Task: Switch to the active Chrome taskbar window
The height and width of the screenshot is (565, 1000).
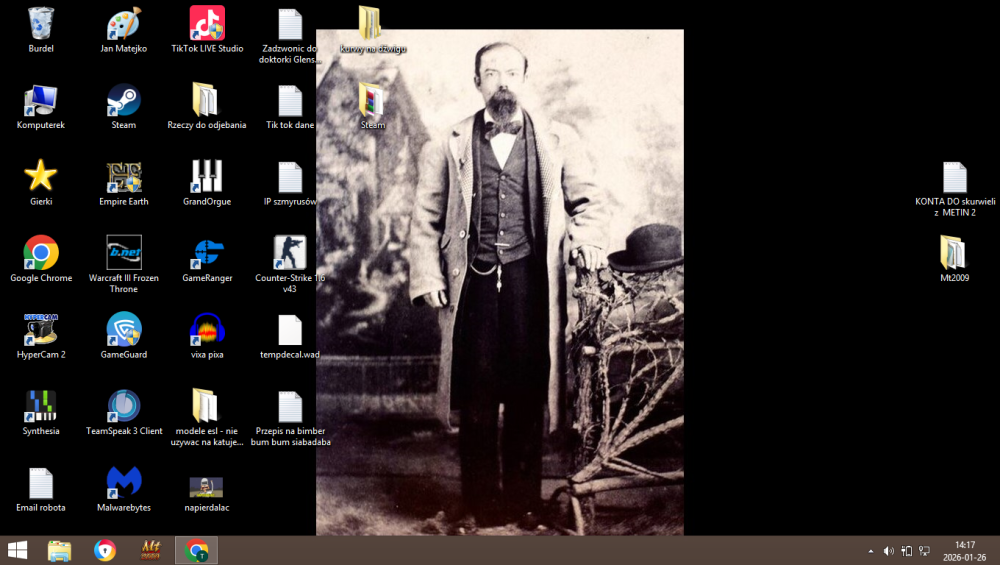Action: [196, 550]
